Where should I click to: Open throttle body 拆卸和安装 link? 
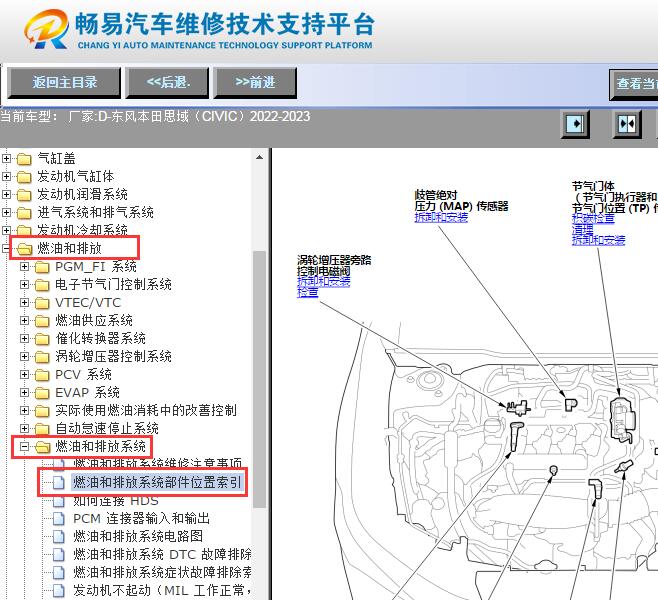pyautogui.click(x=598, y=240)
